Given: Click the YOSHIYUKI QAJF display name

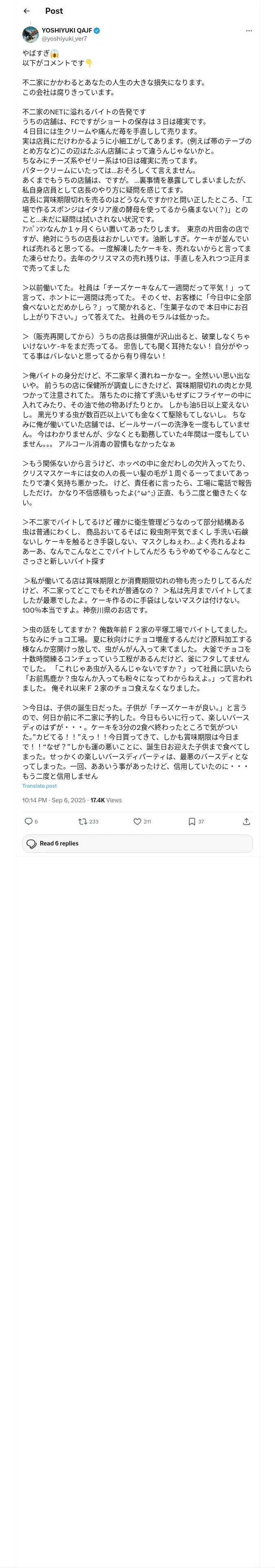Looking at the screenshot, I should pyautogui.click(x=66, y=31).
